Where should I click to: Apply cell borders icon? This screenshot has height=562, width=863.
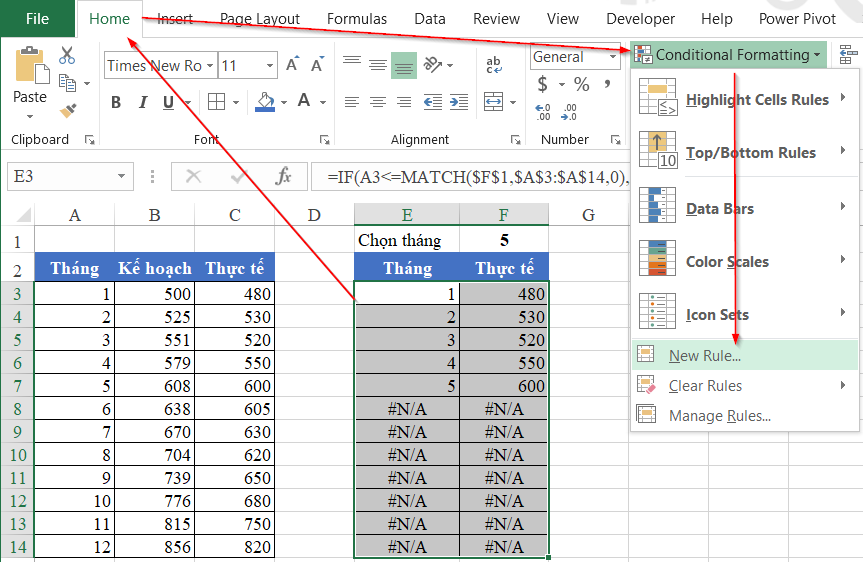216,102
